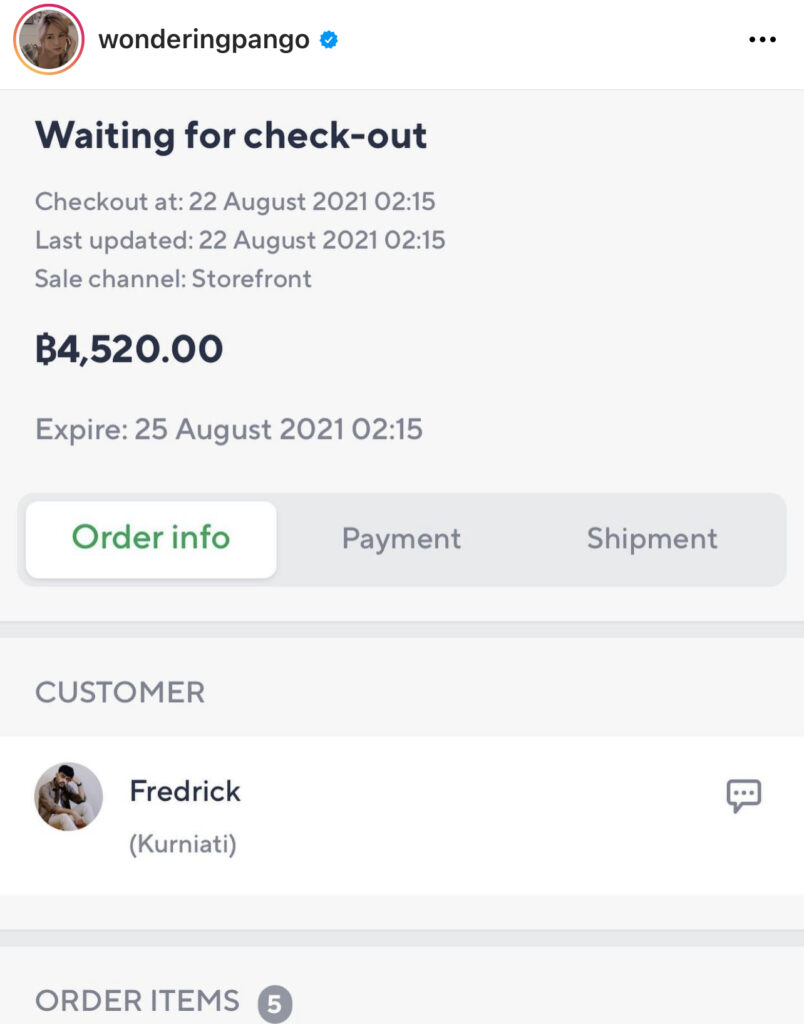Click the Last updated timestamp
Viewport: 804px width, 1024px height.
[x=240, y=240]
